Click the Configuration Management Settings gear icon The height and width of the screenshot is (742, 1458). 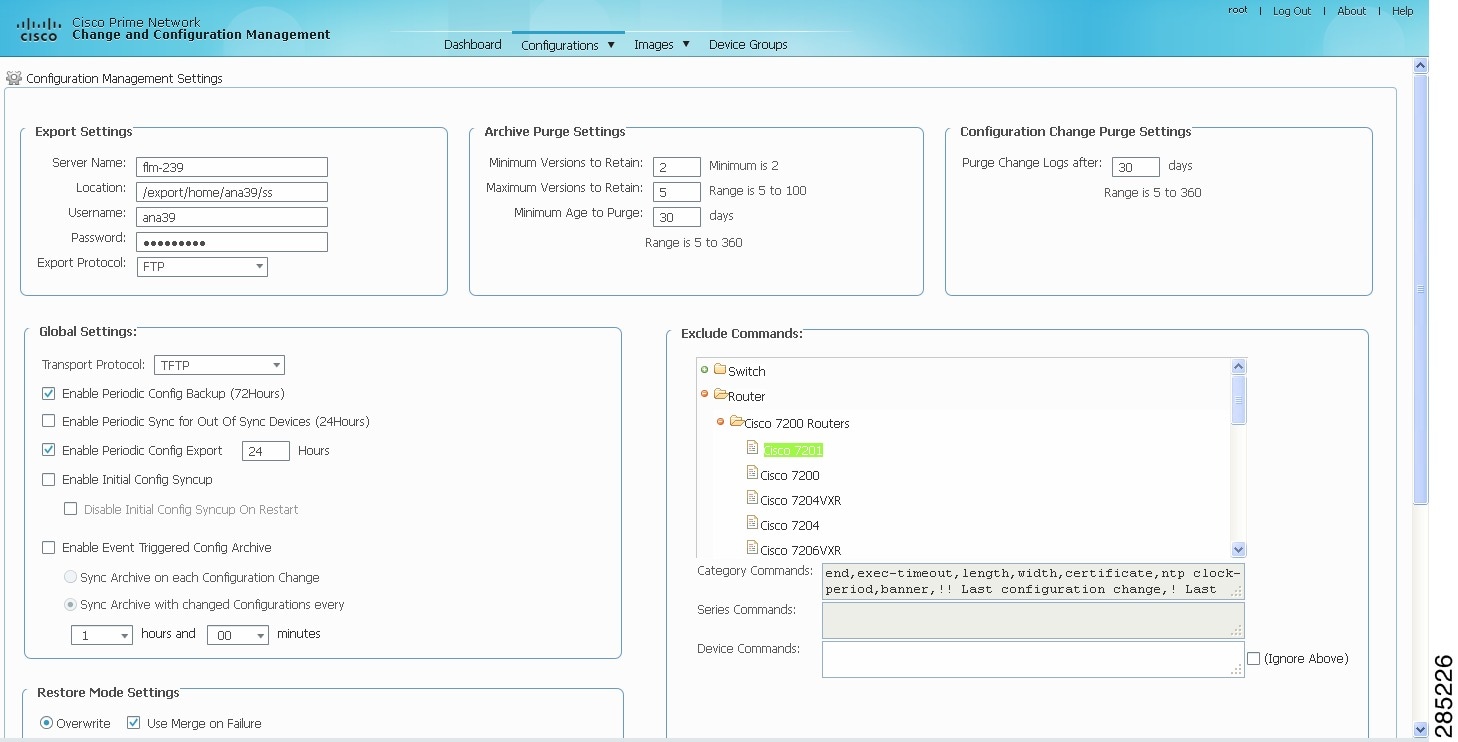[x=13, y=78]
